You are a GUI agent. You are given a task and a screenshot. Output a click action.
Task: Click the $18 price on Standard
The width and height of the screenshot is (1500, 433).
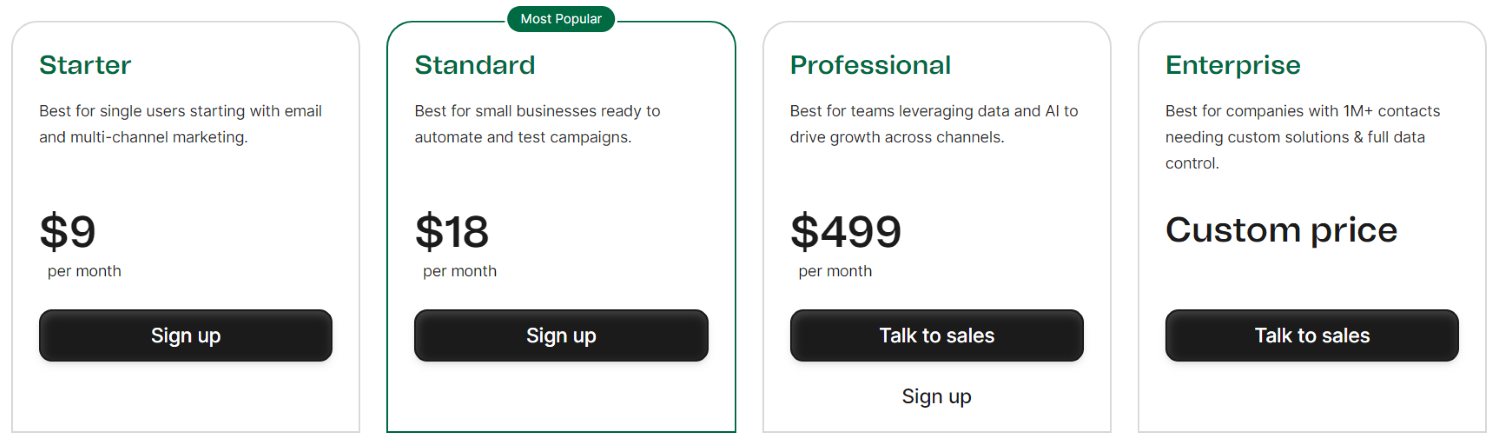452,232
